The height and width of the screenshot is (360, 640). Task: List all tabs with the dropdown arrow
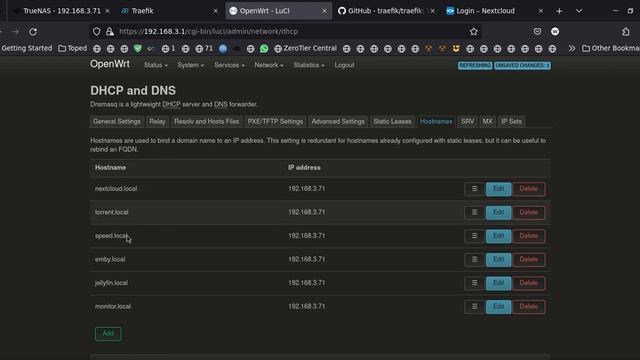tap(579, 11)
